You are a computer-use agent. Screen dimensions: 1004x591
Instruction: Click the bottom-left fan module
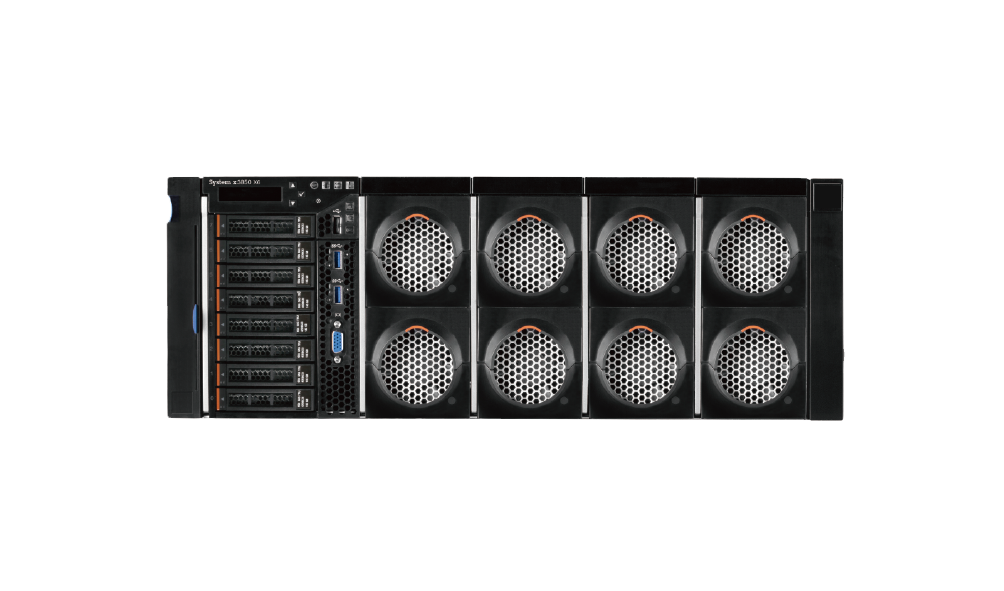coord(417,362)
